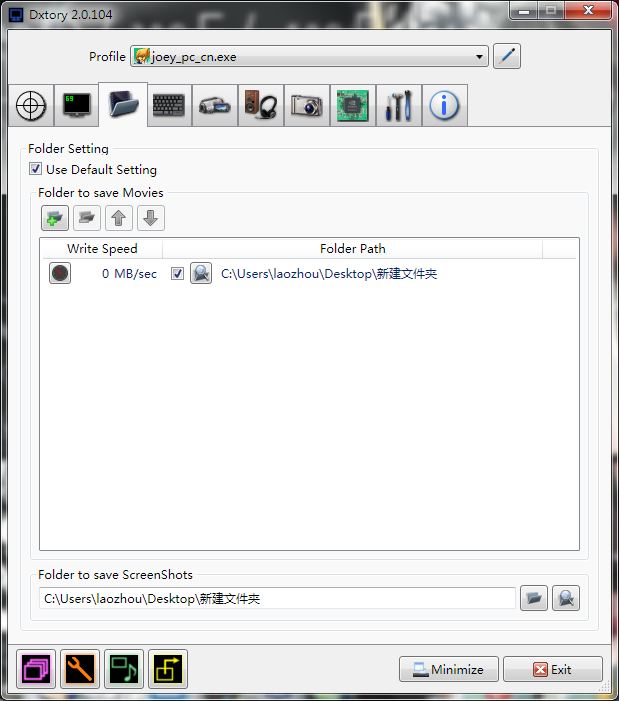The height and width of the screenshot is (701, 619).
Task: Open the Overlay settings crosshair tab
Action: click(31, 106)
